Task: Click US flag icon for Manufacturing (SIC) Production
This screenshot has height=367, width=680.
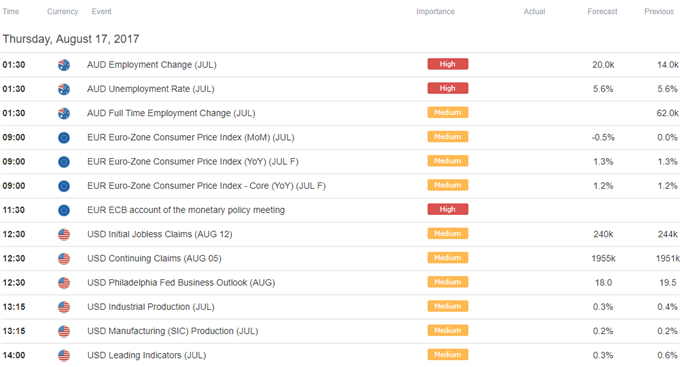Action: point(64,331)
